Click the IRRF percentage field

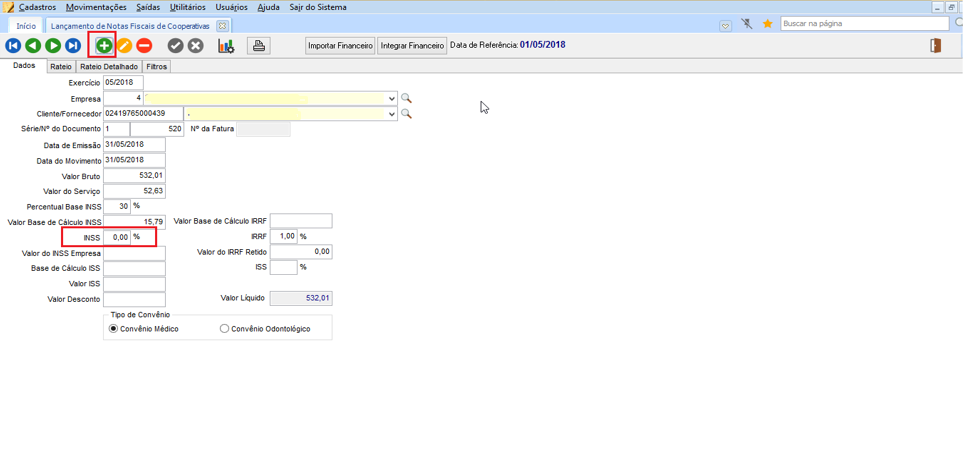(284, 237)
